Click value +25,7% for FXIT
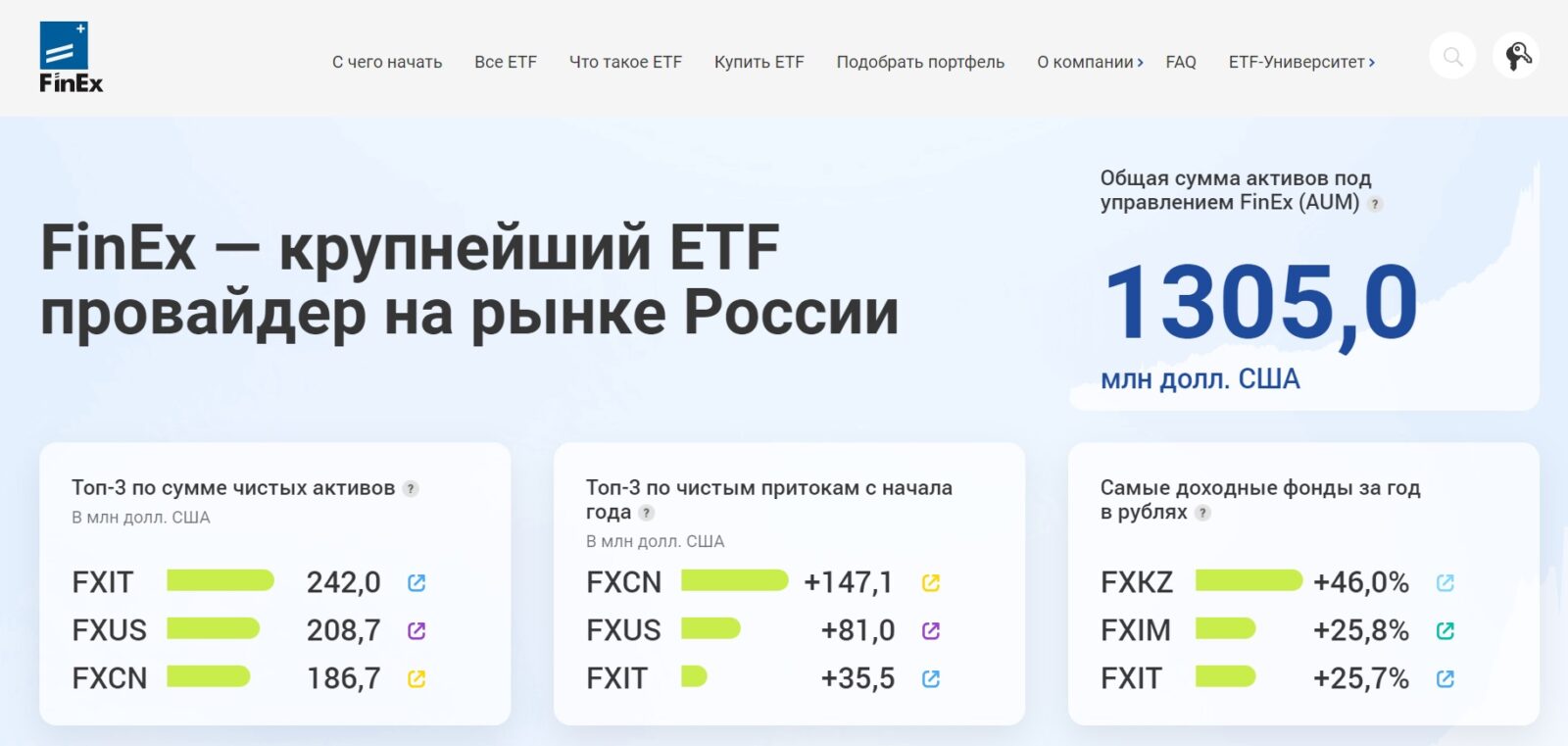Image resolution: width=1568 pixels, height=746 pixels. (x=1361, y=678)
